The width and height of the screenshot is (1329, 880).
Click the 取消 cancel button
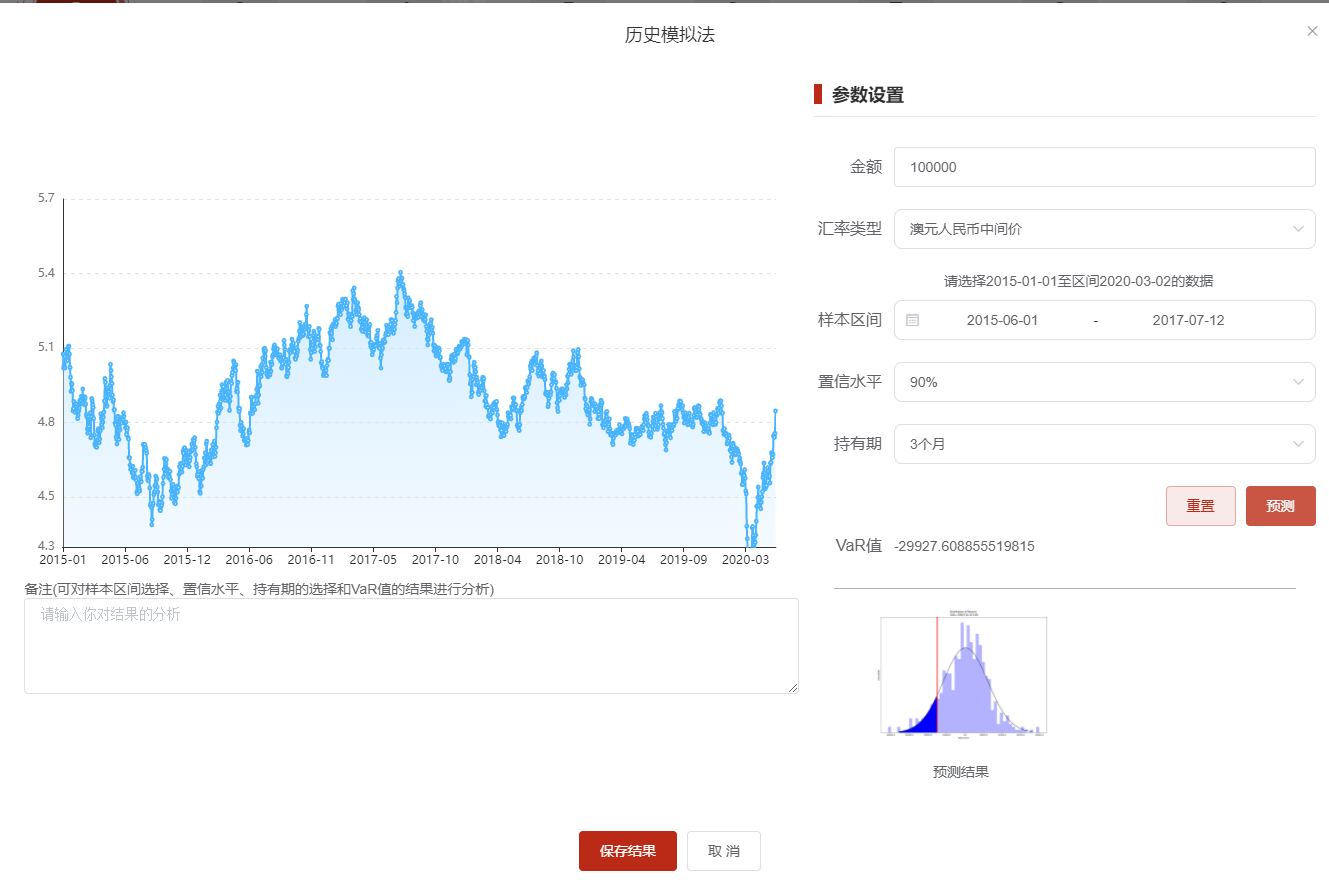723,851
